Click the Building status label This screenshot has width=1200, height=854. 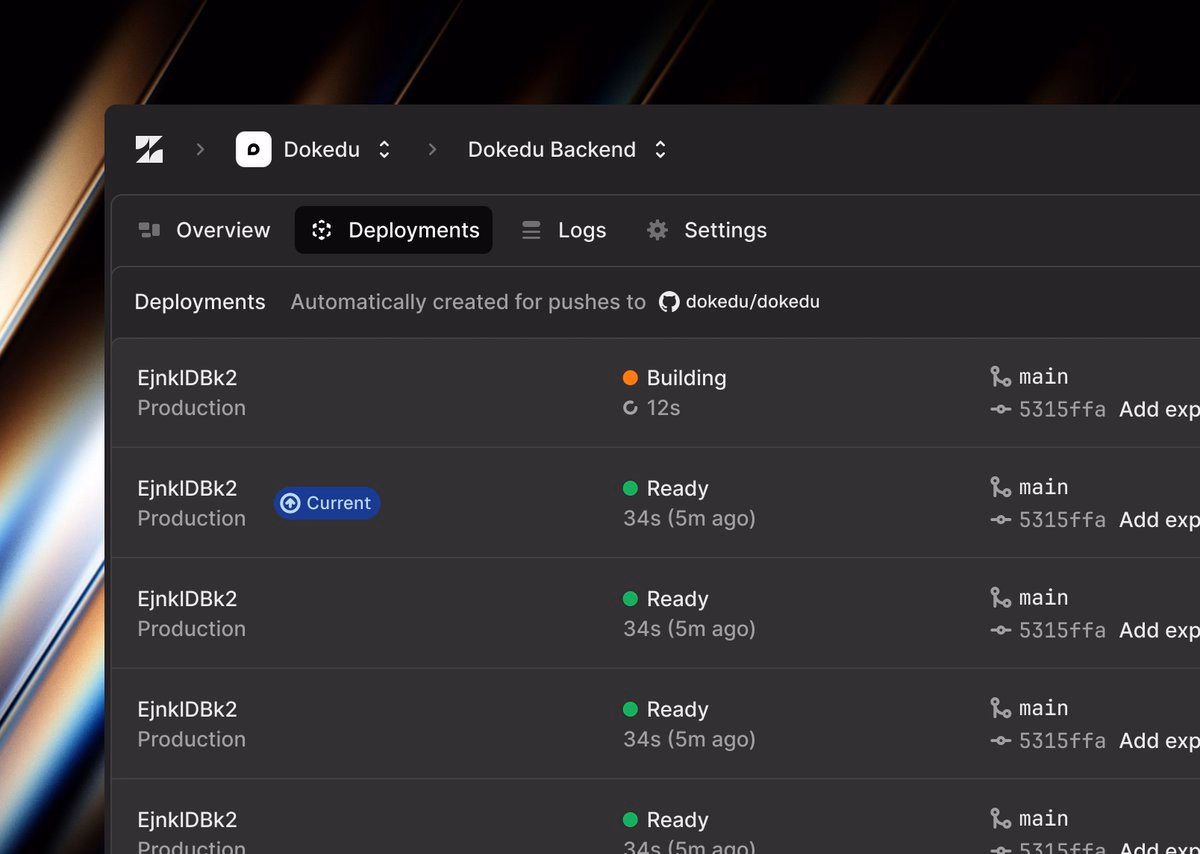point(686,378)
